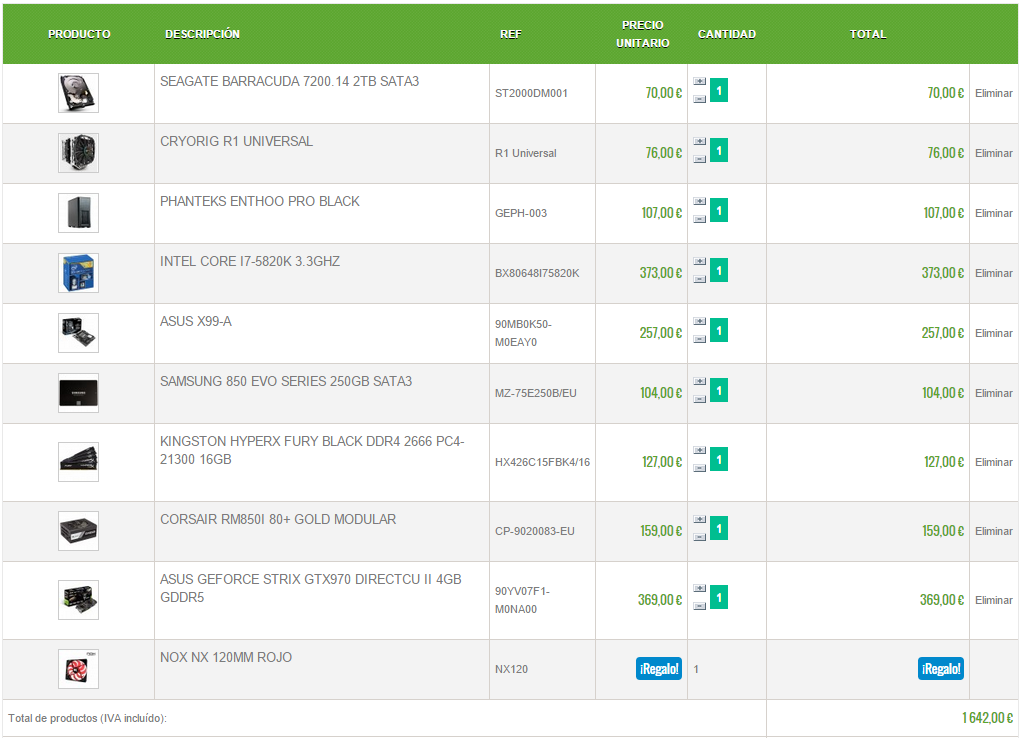
Task: Select quantity field of Intel Core i7-5820K
Action: [x=719, y=270]
